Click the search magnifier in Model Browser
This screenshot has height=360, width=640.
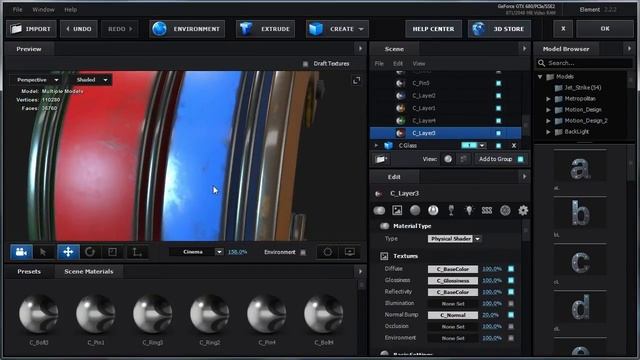[x=542, y=63]
